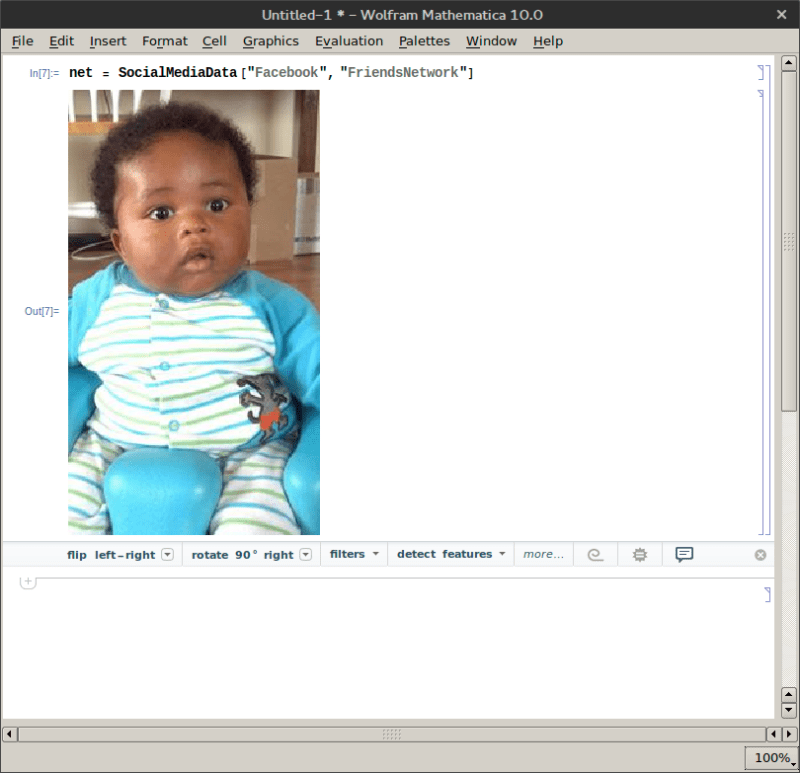
Task: Click vertical scrollbar up arrow at top
Action: [789, 63]
